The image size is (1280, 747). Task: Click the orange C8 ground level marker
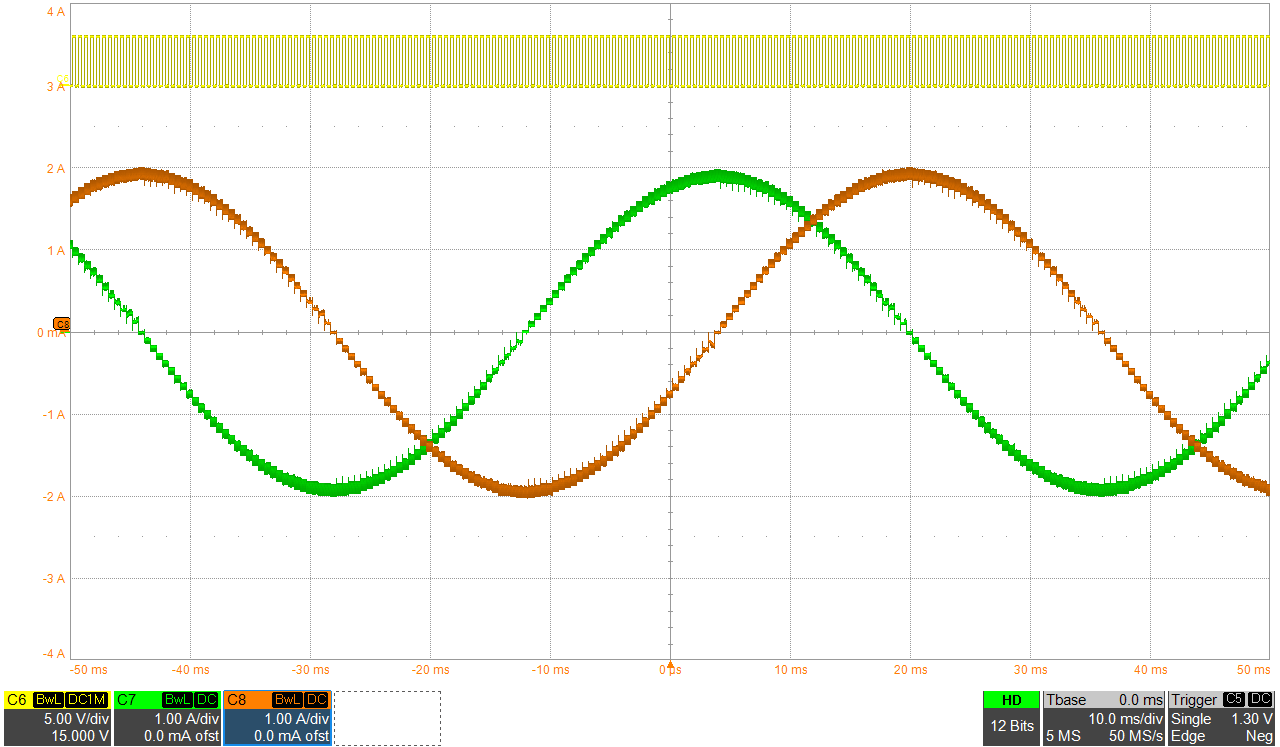[x=62, y=324]
